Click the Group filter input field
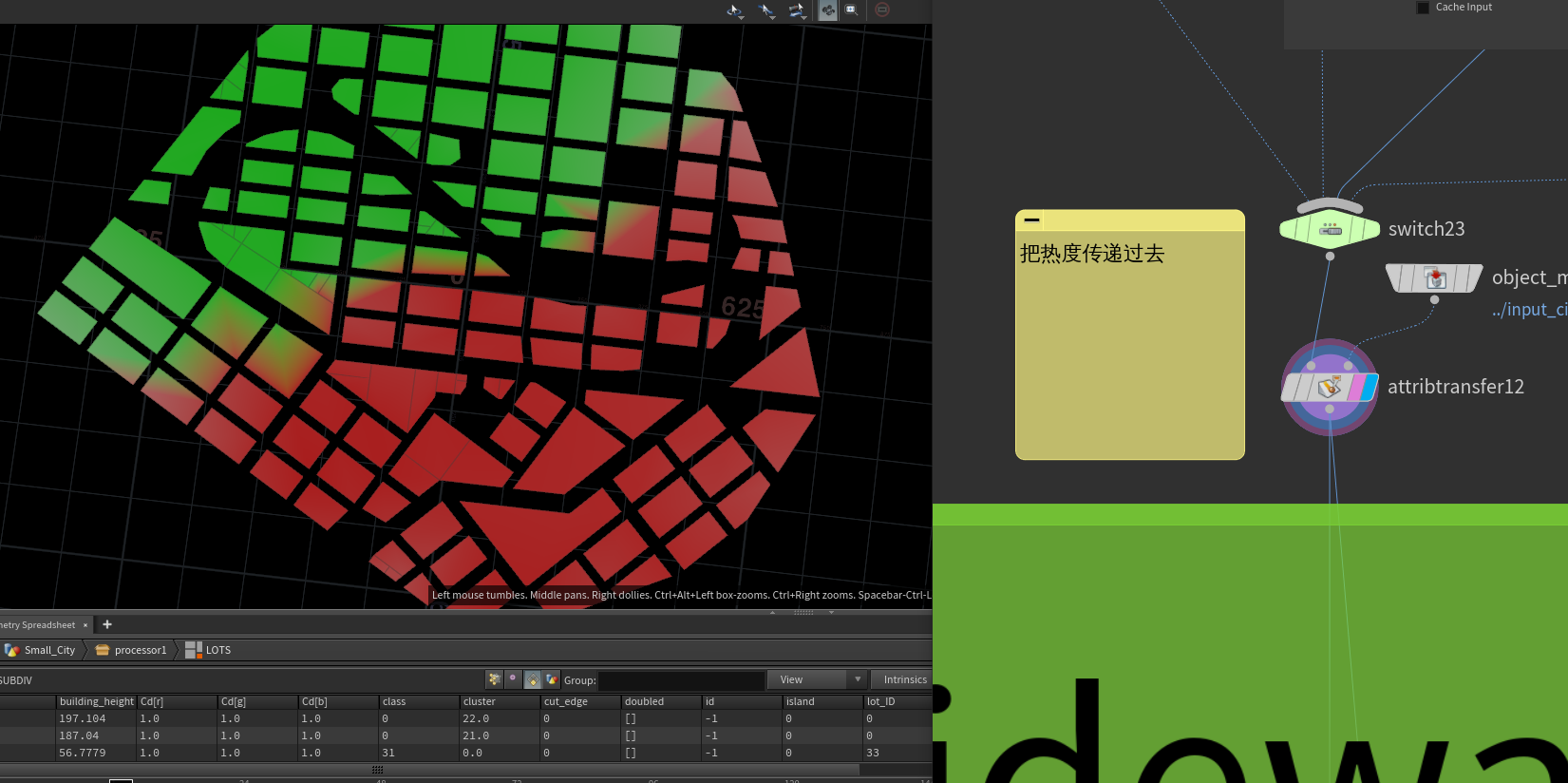The image size is (1568, 783). 681,680
